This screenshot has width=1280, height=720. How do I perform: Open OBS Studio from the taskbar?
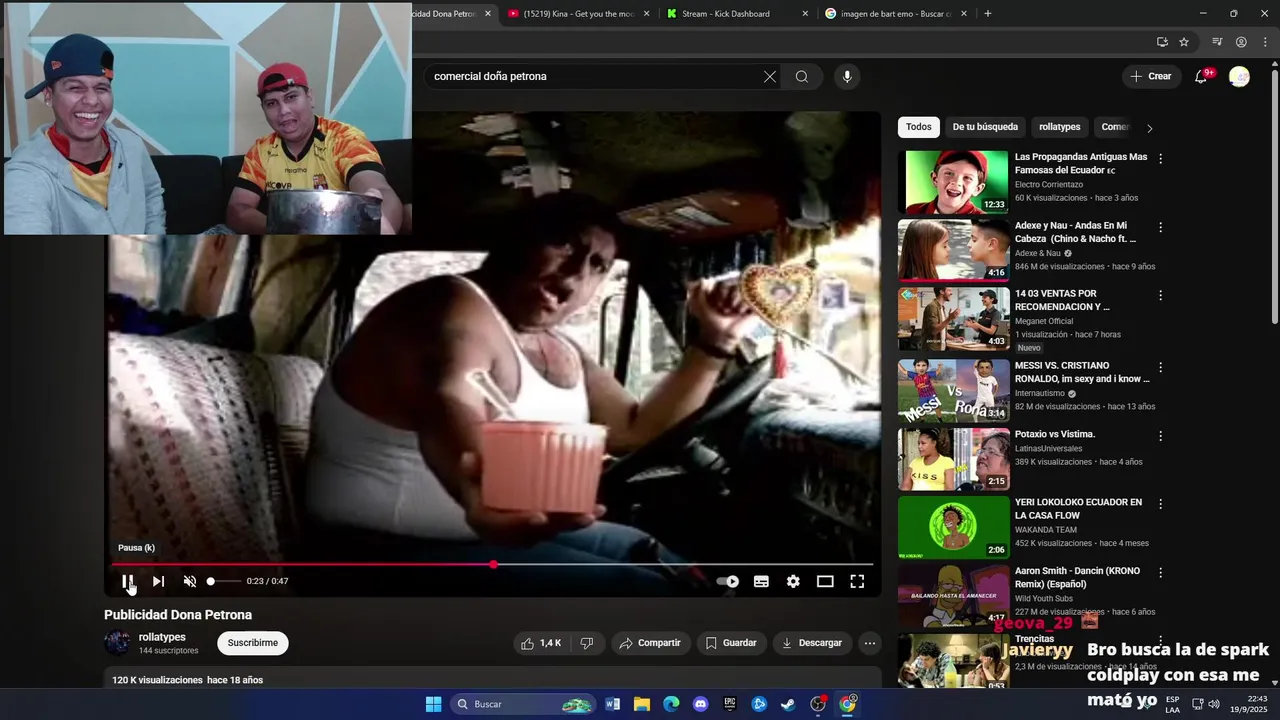818,704
